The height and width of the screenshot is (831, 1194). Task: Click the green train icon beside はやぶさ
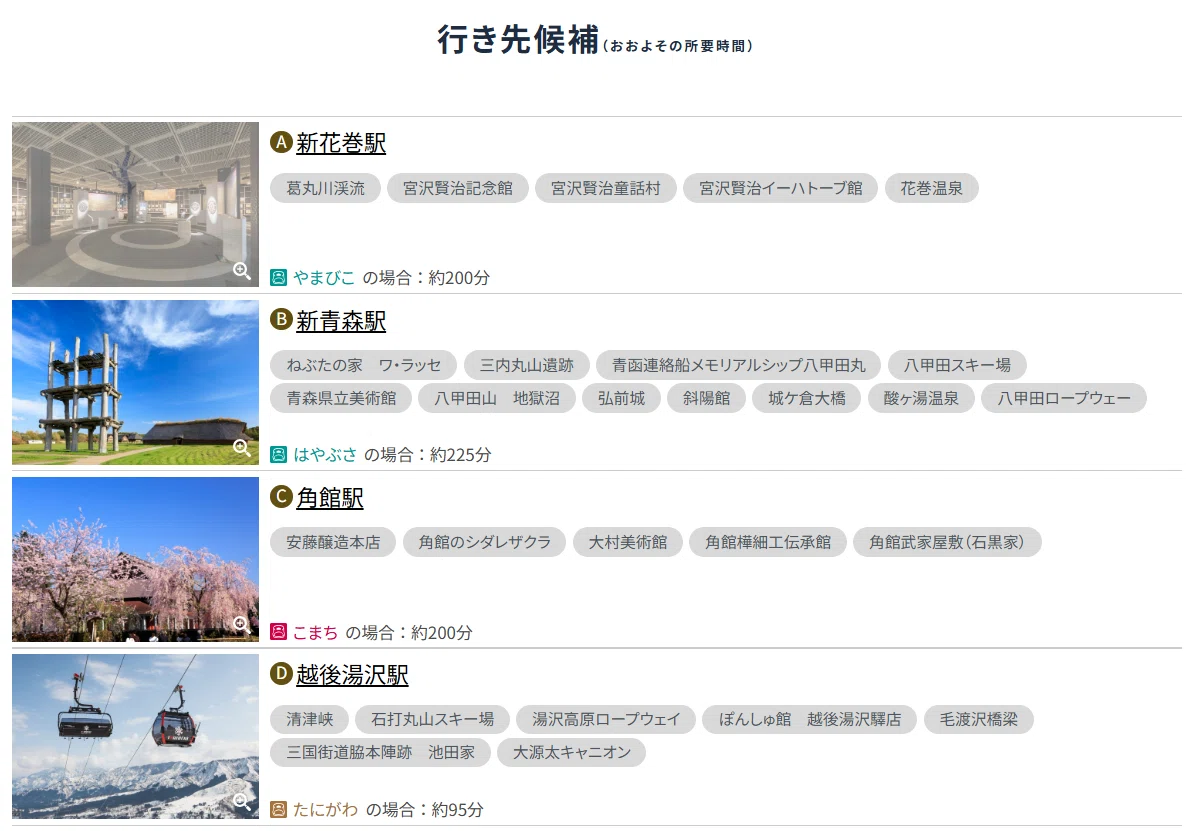click(x=279, y=455)
